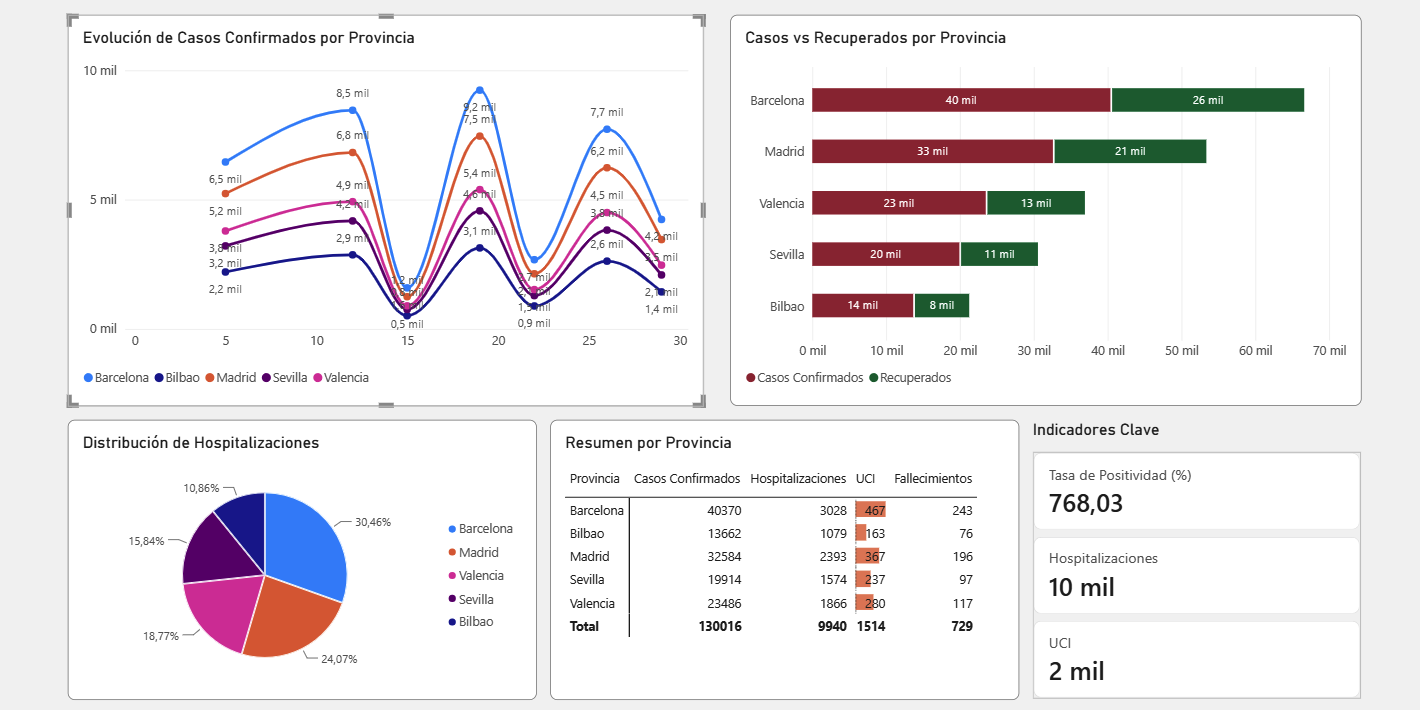Sort table by UCI column header
This screenshot has height=710, width=1420.
point(865,479)
